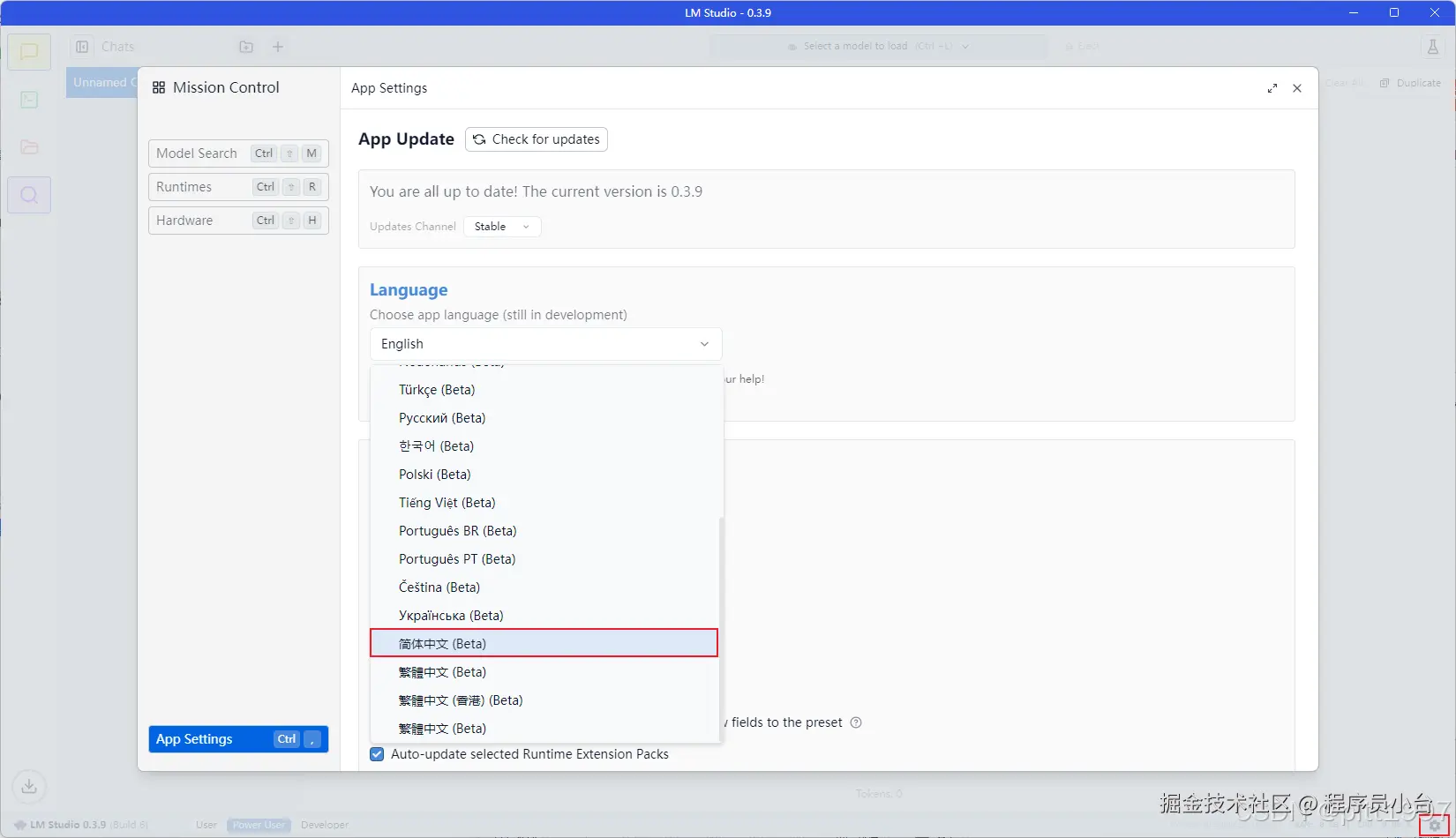Click help icon beside preset fields text
This screenshot has height=838, width=1456.
pos(856,722)
